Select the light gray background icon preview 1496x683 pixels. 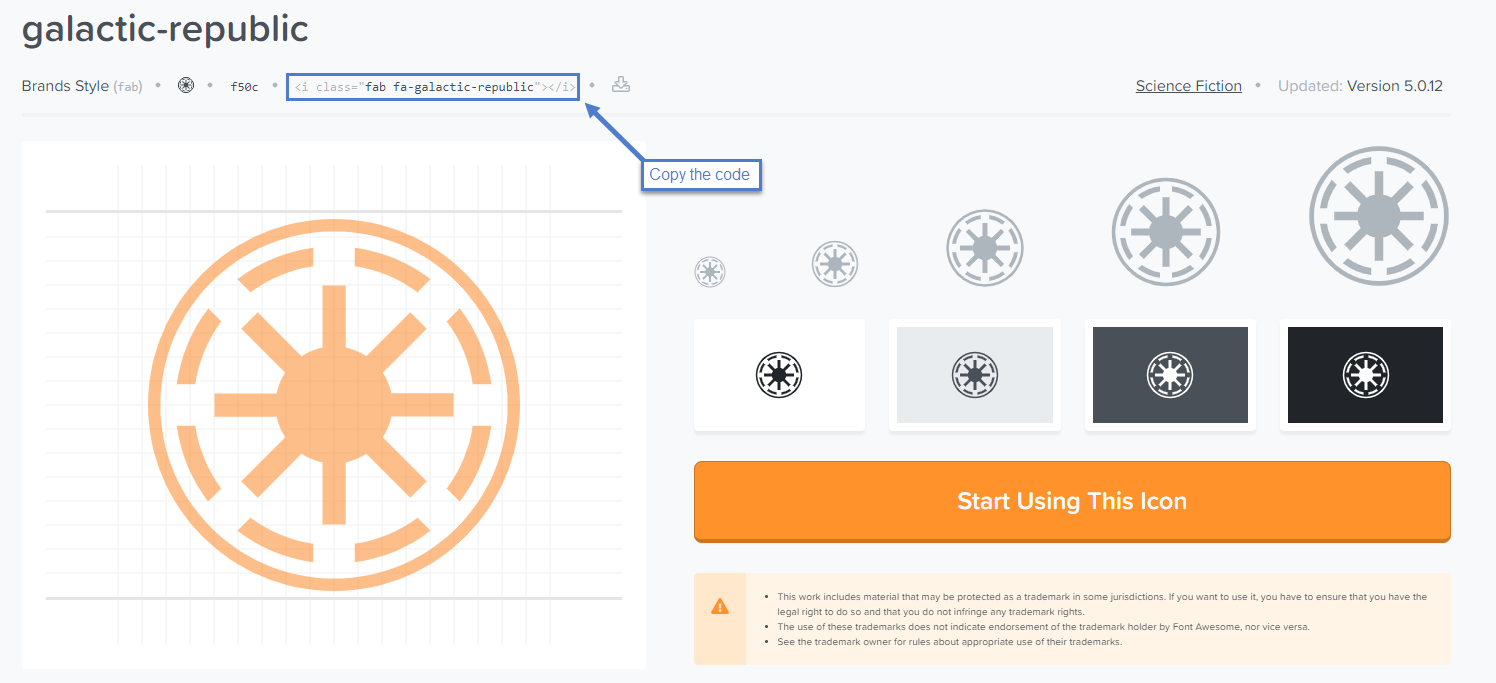coord(975,375)
